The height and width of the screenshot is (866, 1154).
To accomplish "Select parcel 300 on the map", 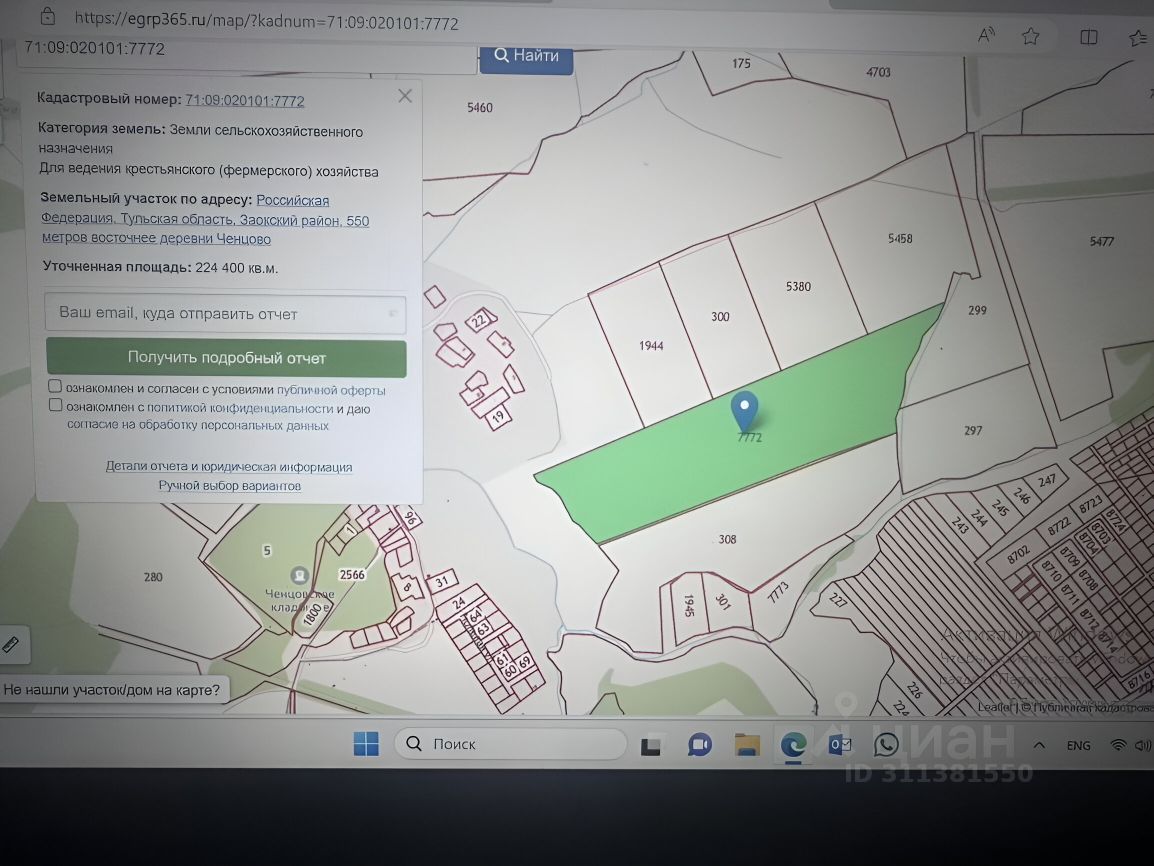I will 720,316.
